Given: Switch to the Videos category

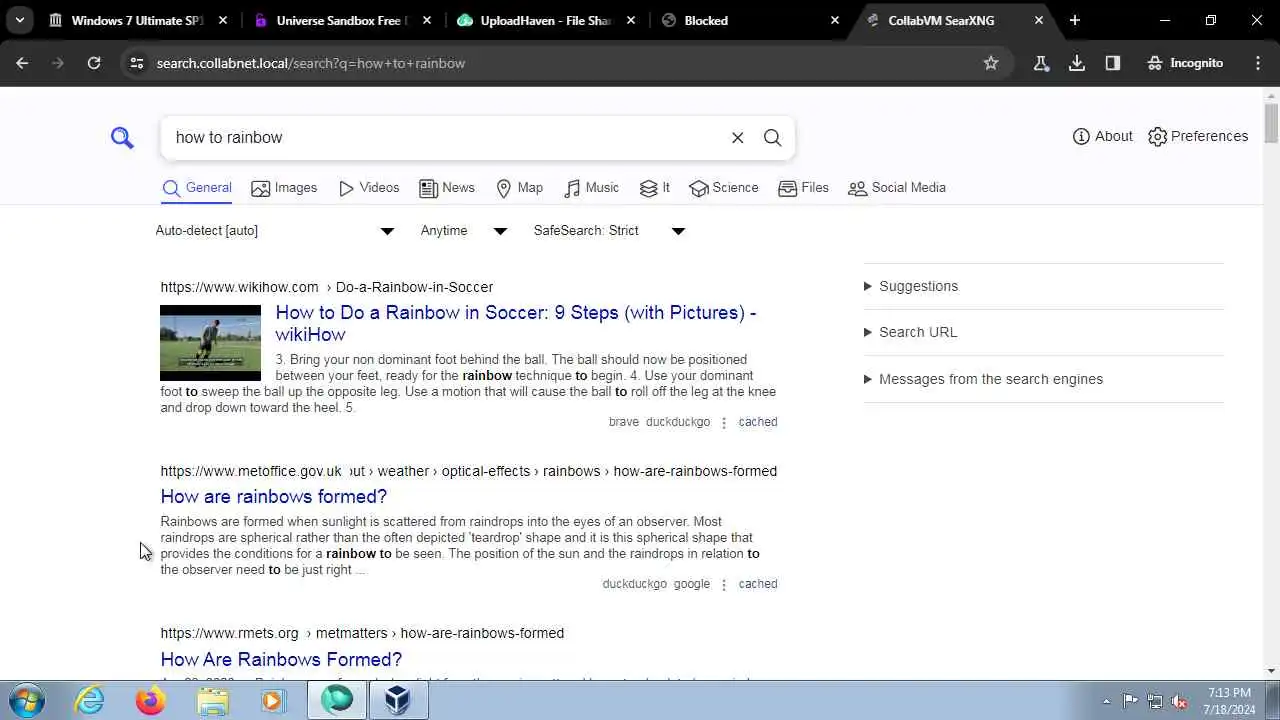Looking at the screenshot, I should (369, 188).
